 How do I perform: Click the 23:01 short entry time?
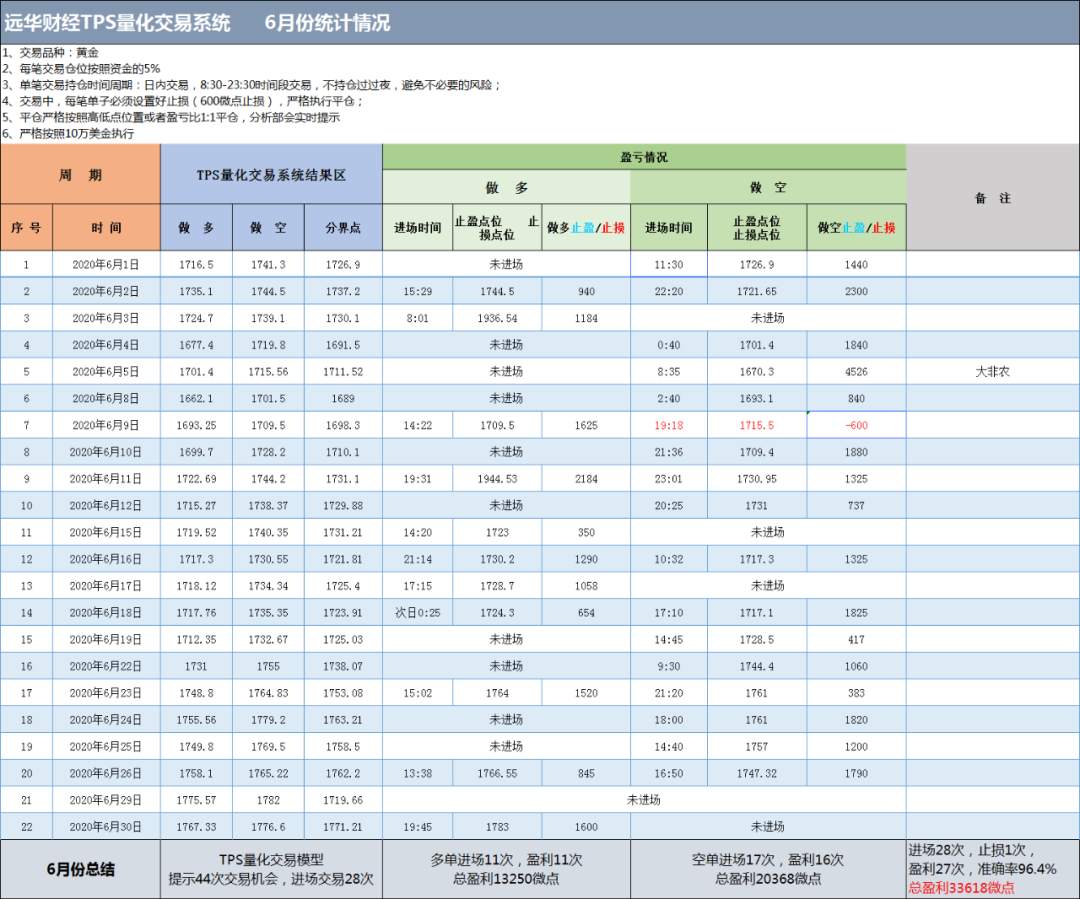tap(669, 479)
